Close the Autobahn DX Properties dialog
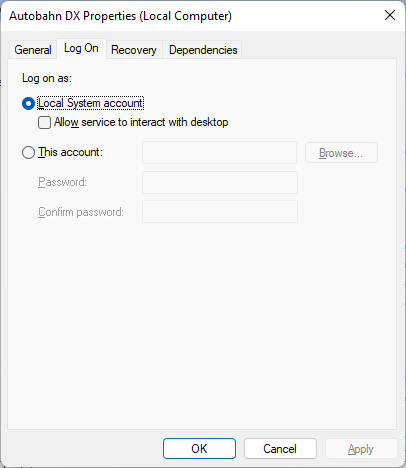Viewport: 406px width, 468px height. (390, 15)
